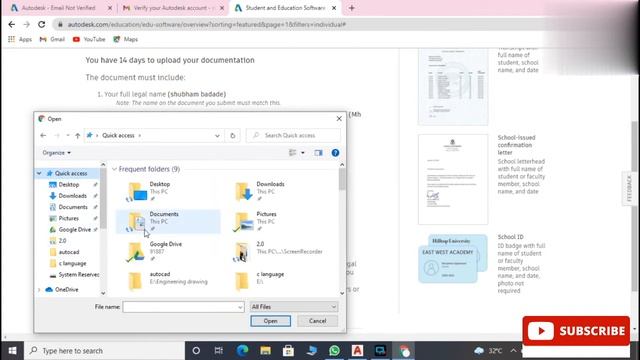Open the recent locations dropdown arrow
The image size is (640, 360).
(68, 136)
